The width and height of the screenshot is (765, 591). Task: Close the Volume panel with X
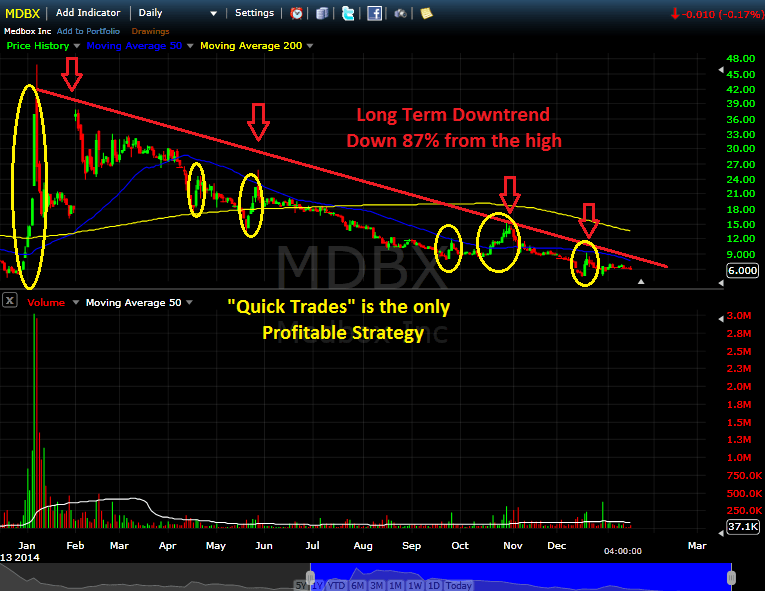[x=10, y=300]
